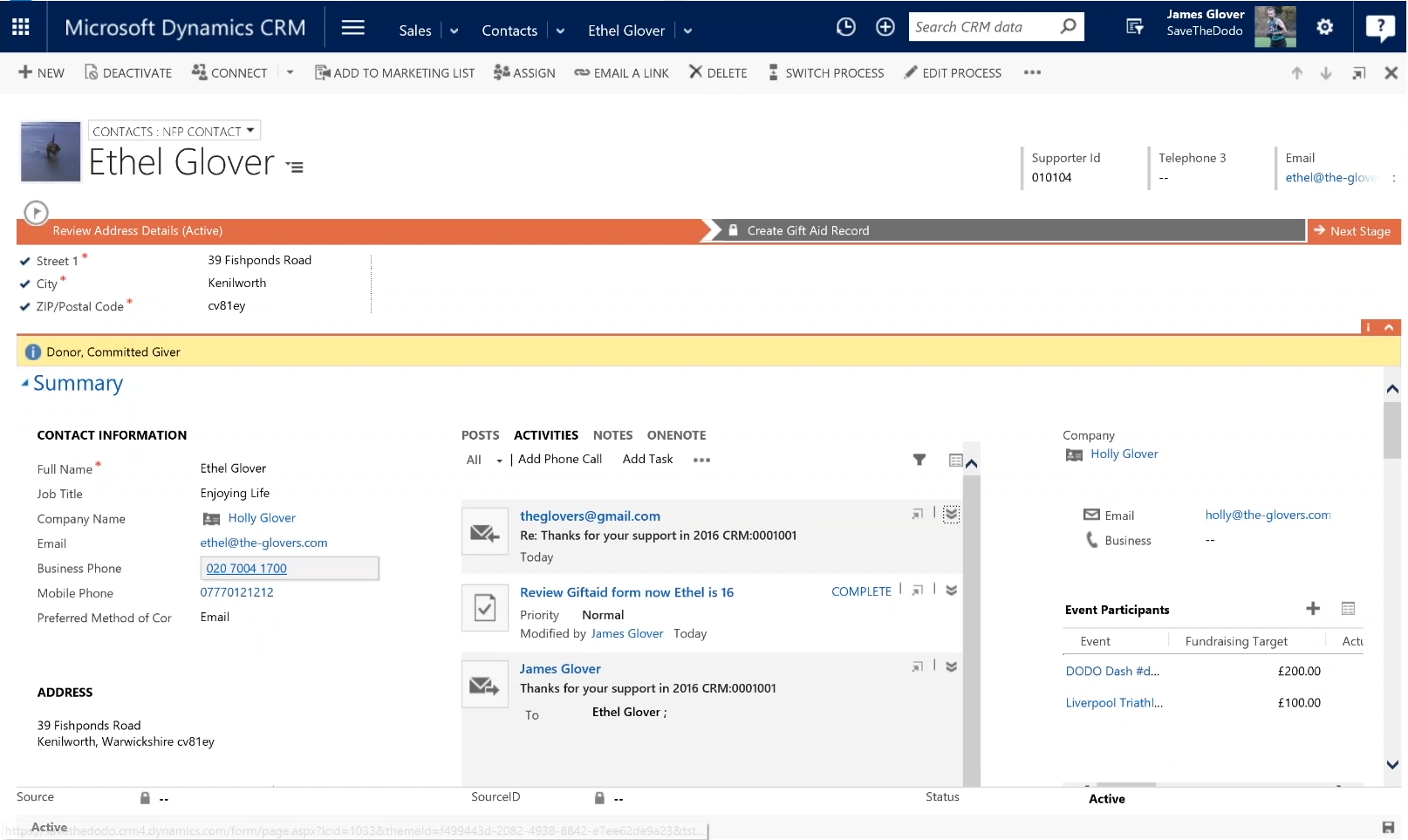Switch to the POSTS tab

tap(480, 435)
